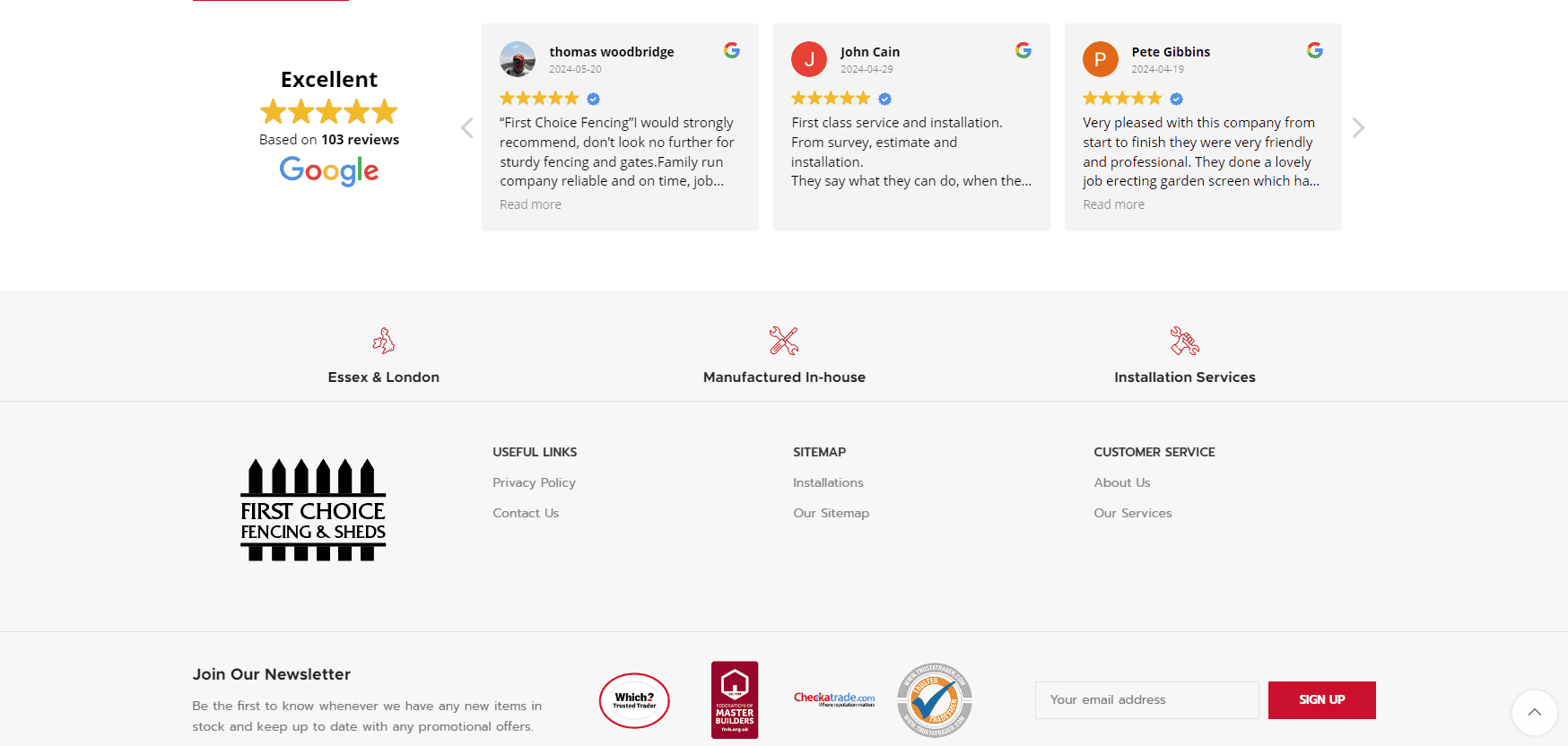This screenshot has width=1568, height=746.
Task: Go to the Contact Us page
Action: 526,513
